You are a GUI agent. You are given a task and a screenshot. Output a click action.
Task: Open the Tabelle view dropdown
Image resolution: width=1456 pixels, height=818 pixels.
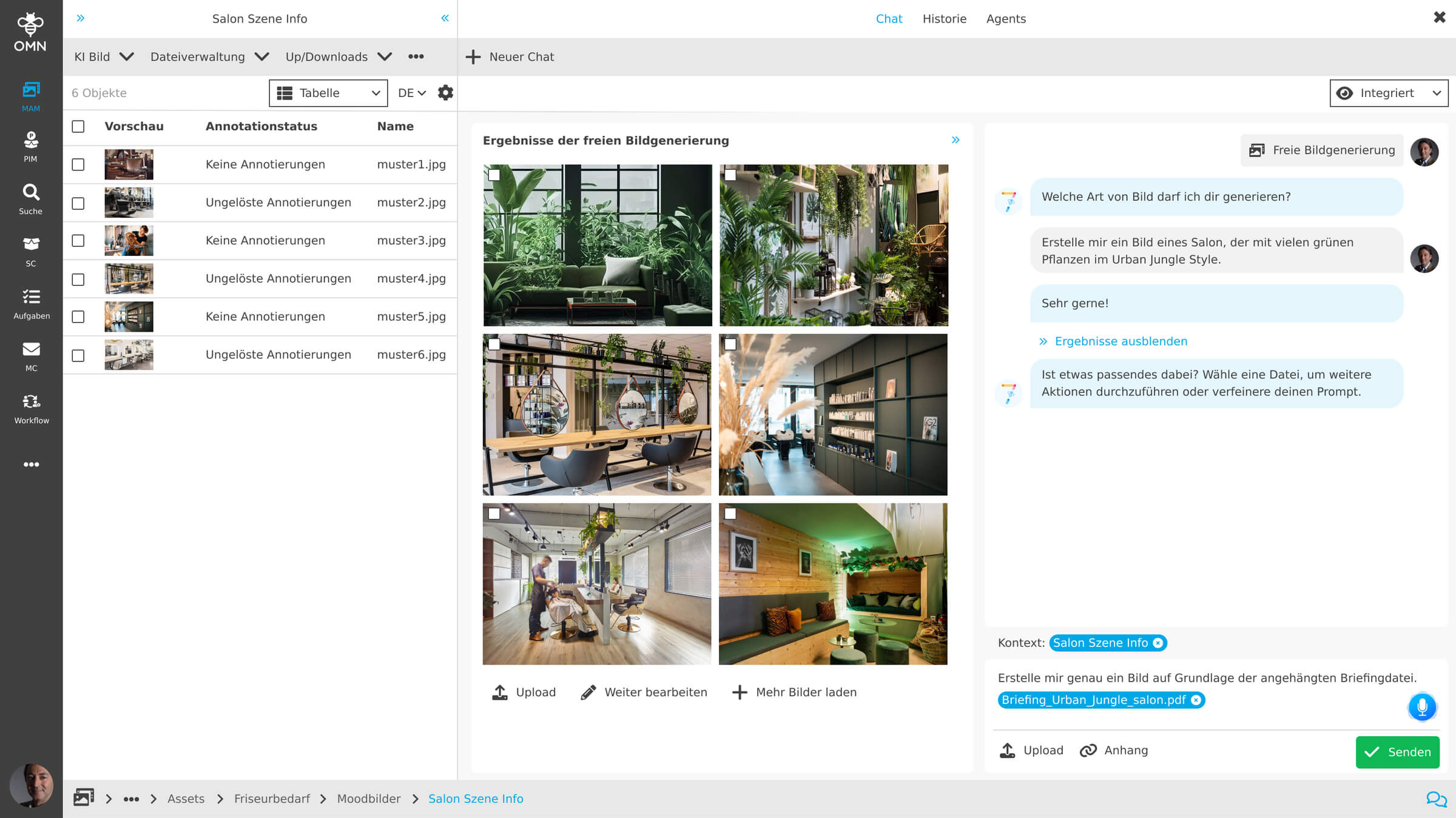pos(328,93)
